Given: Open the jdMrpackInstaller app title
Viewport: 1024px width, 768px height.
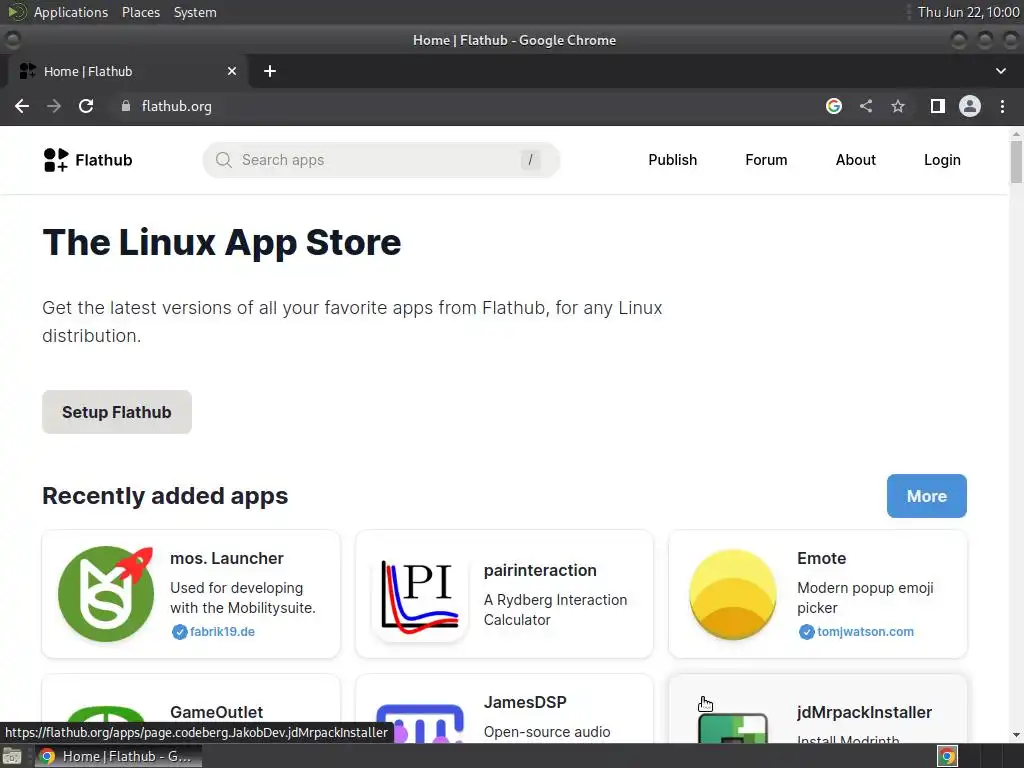Looking at the screenshot, I should coord(864,712).
